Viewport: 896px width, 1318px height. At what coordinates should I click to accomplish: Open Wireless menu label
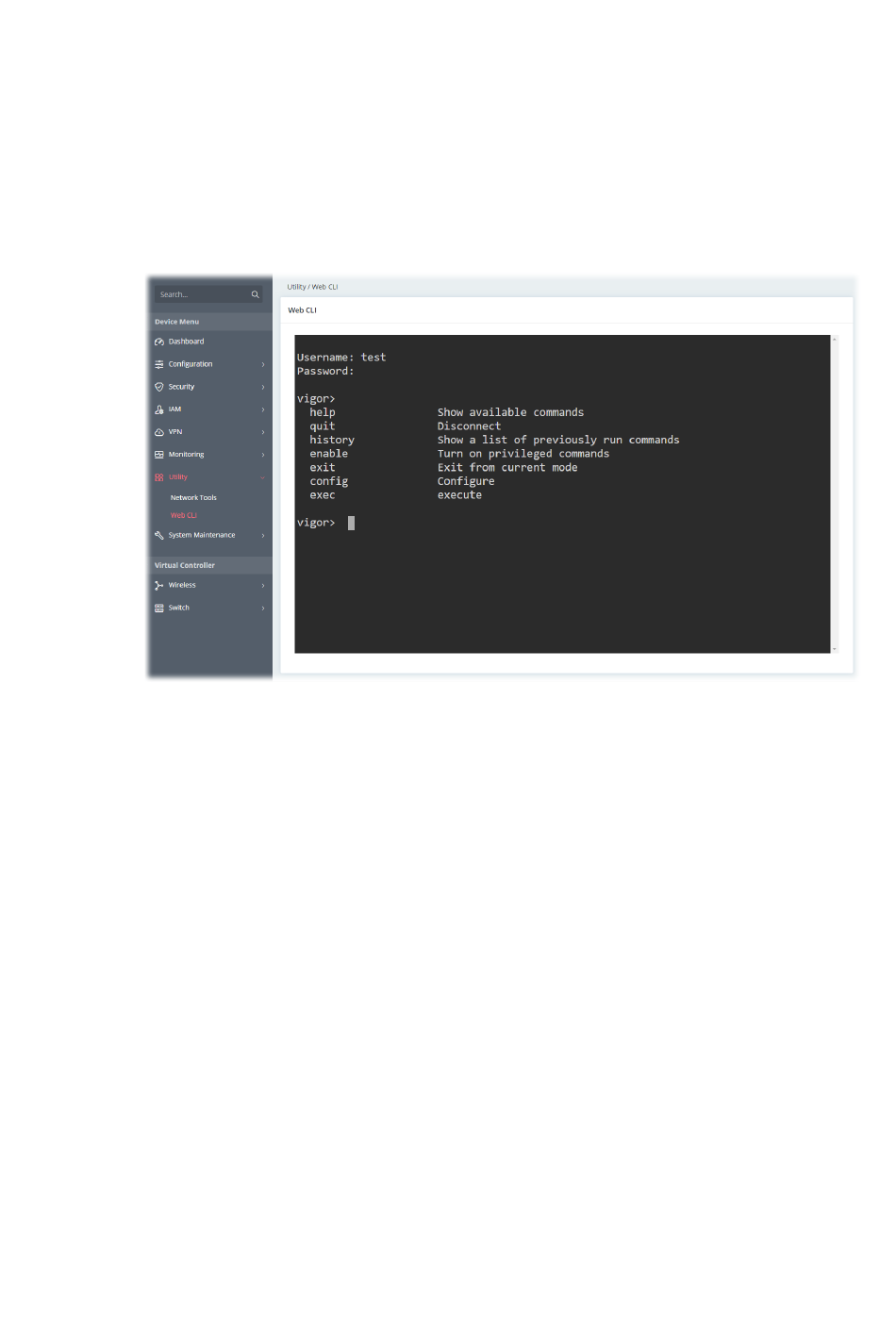tap(182, 585)
